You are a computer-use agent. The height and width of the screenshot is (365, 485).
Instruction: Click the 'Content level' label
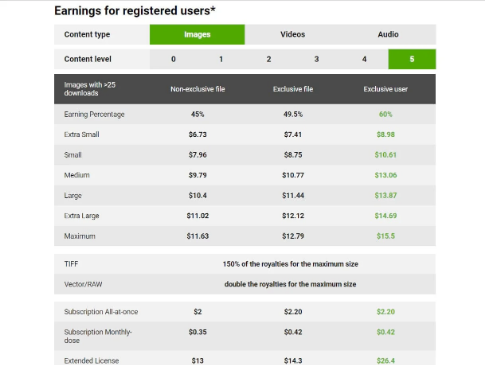(88, 59)
